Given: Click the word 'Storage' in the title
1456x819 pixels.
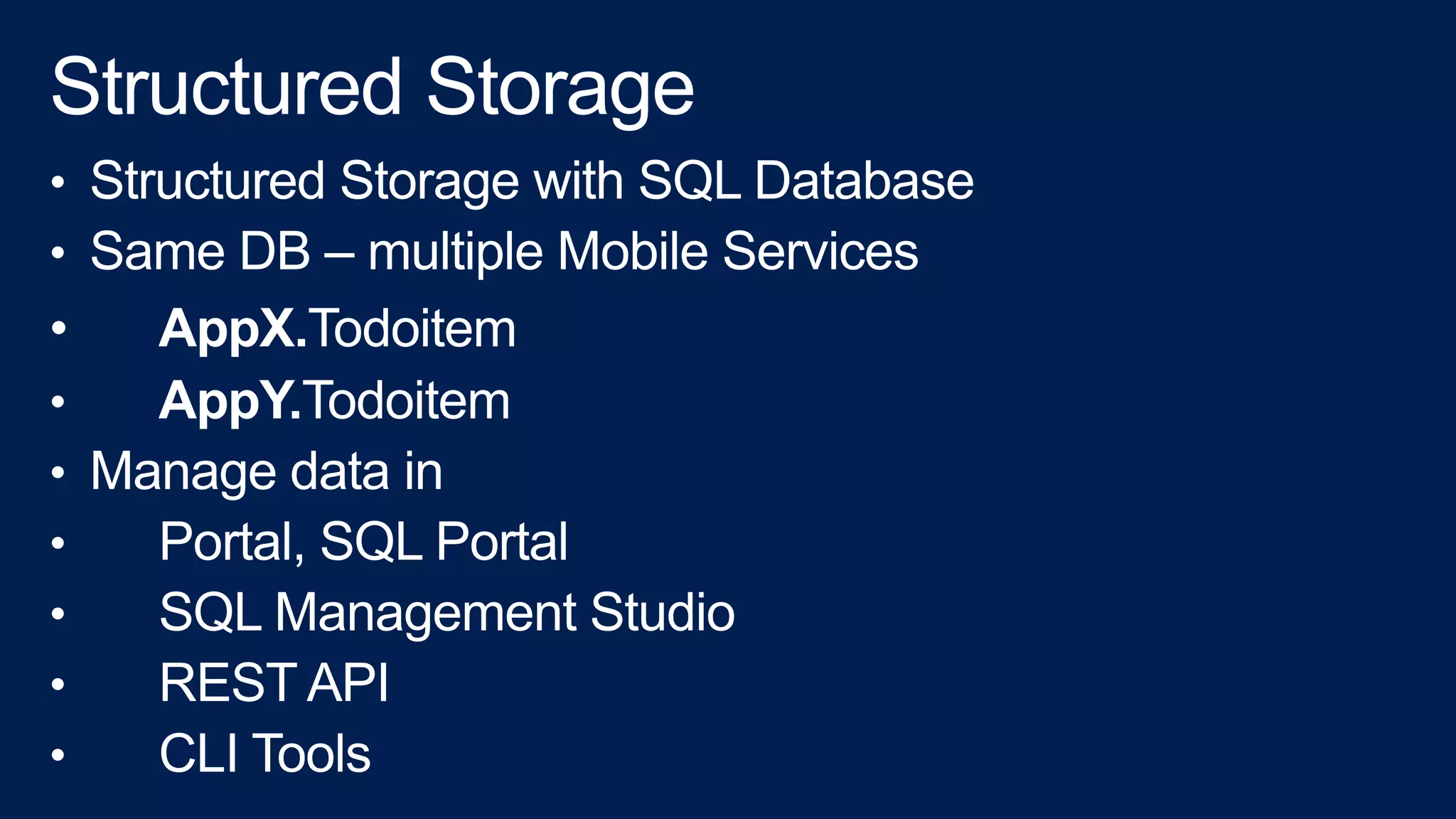Looking at the screenshot, I should pos(560,89).
